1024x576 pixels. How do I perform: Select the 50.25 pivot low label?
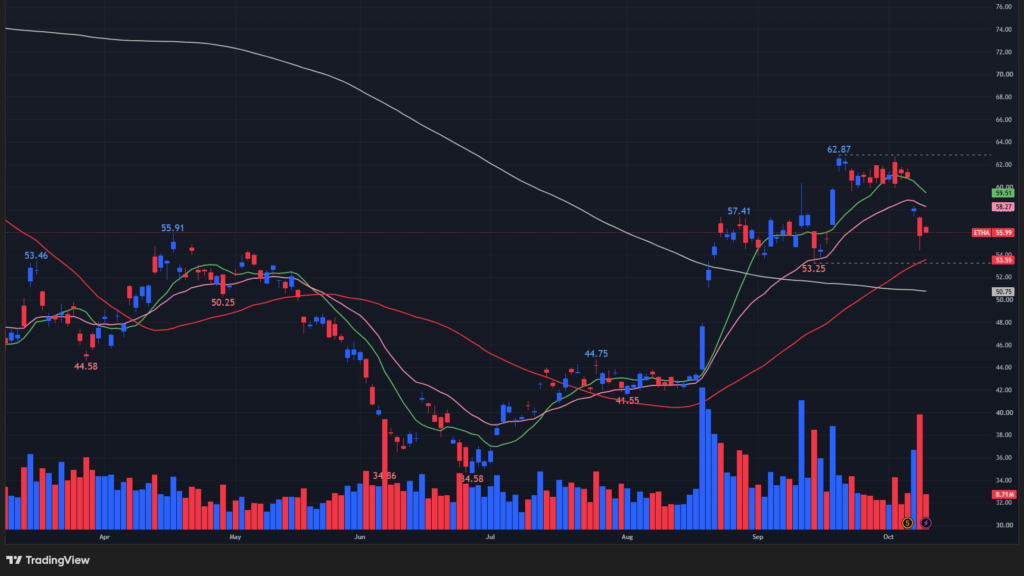[x=223, y=302]
